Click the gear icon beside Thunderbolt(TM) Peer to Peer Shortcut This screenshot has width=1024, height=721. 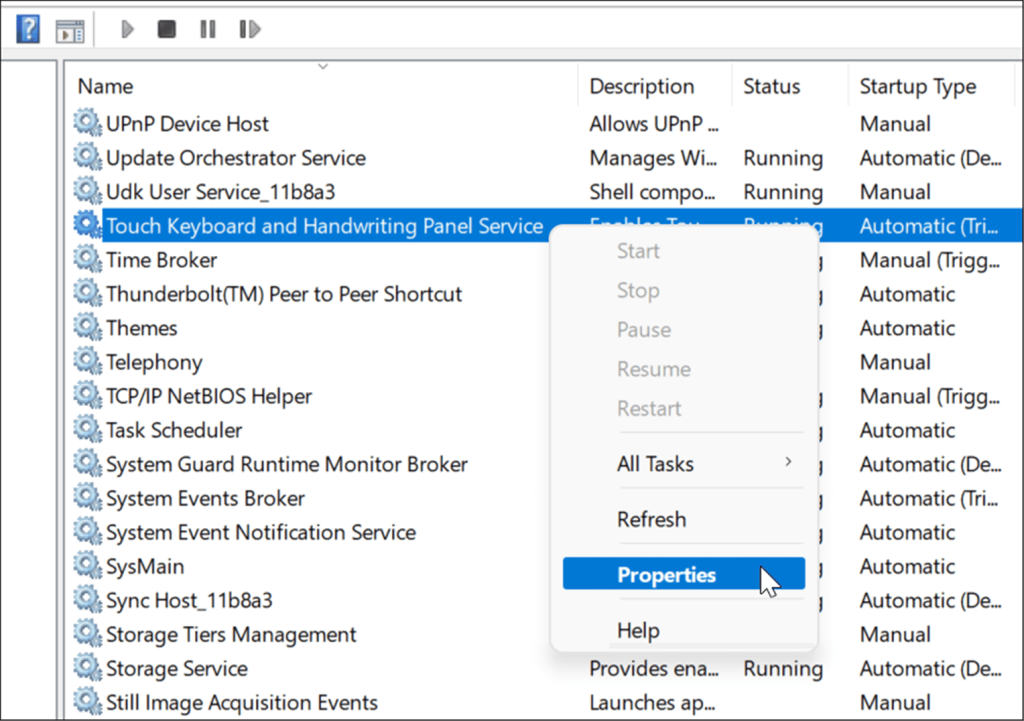tap(88, 293)
